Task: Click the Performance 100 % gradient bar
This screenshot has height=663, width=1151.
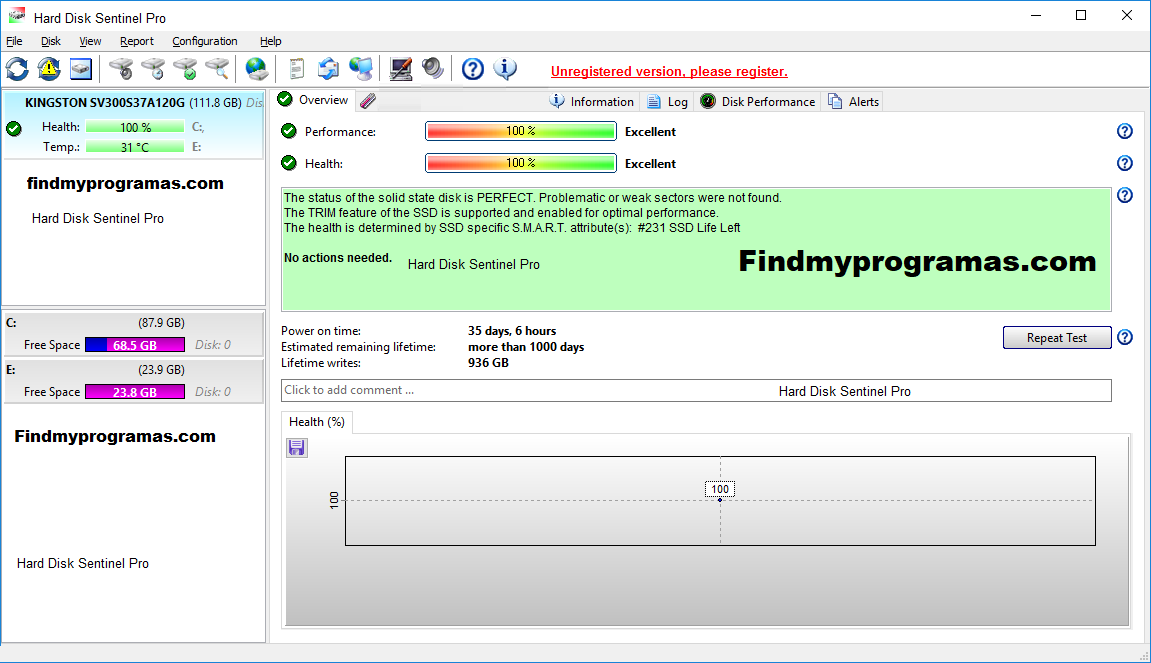Action: [520, 131]
